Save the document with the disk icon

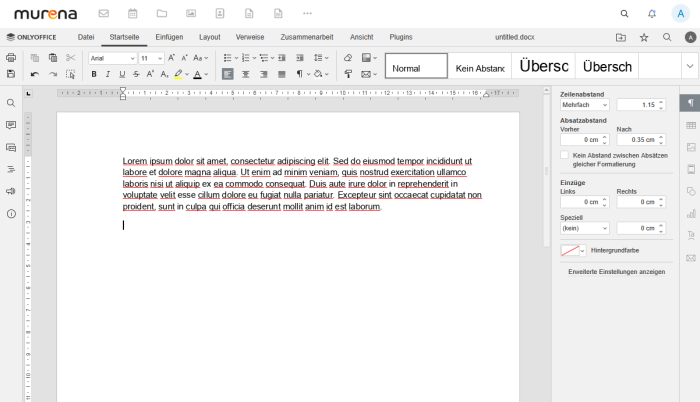(11, 74)
